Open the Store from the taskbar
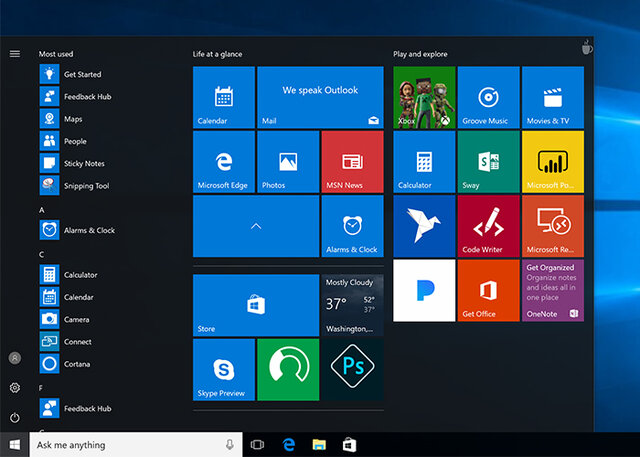Screen dimensions: 640x457 349,444
